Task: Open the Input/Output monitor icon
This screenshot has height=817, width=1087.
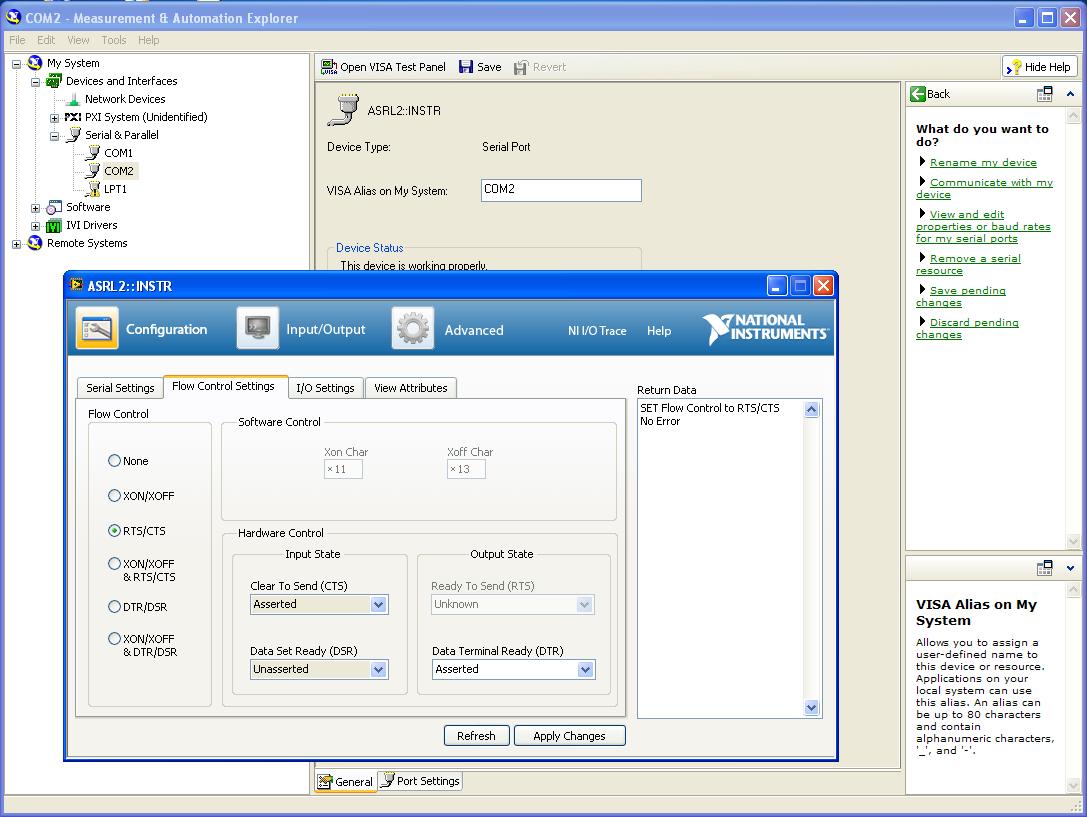Action: tap(257, 328)
